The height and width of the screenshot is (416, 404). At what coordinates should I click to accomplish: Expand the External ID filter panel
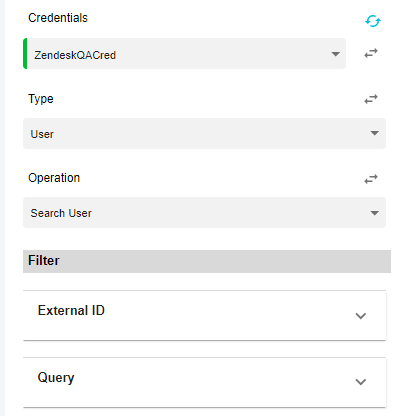(x=204, y=315)
